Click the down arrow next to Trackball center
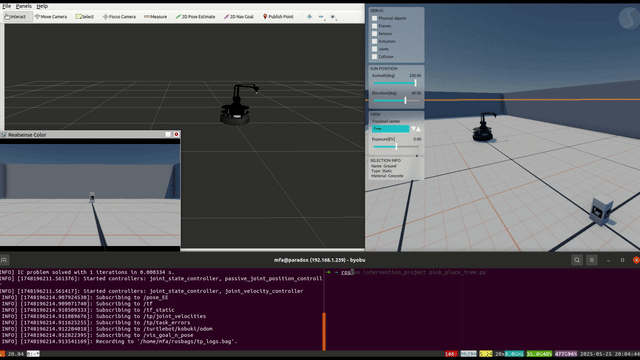Viewport: 640px width, 360px height. 413,129
